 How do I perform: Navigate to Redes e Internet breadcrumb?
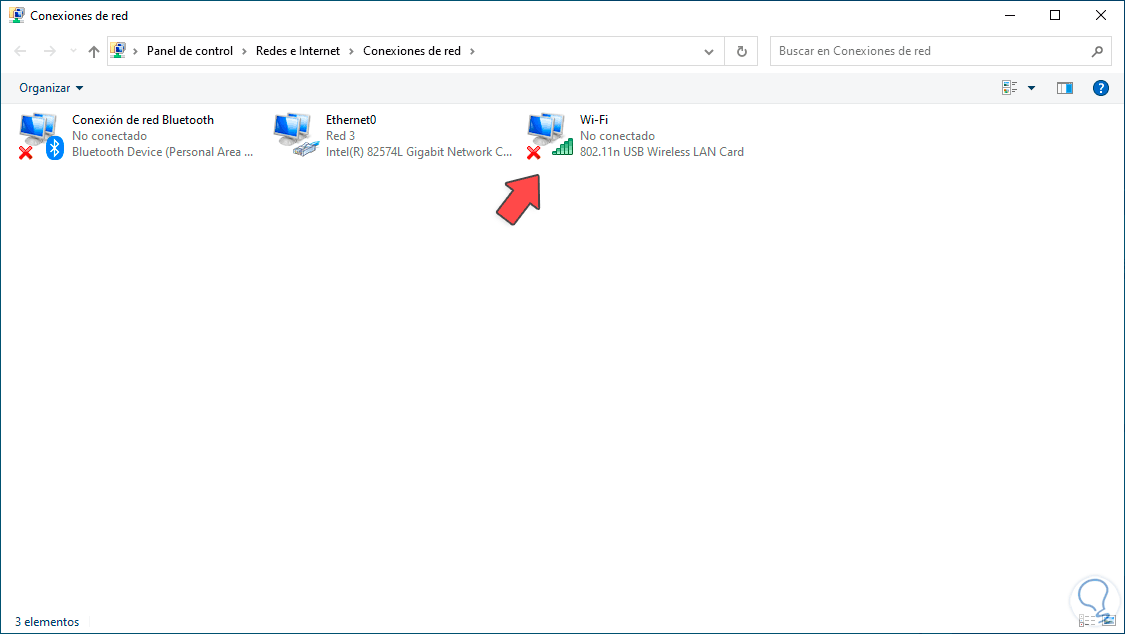point(298,51)
